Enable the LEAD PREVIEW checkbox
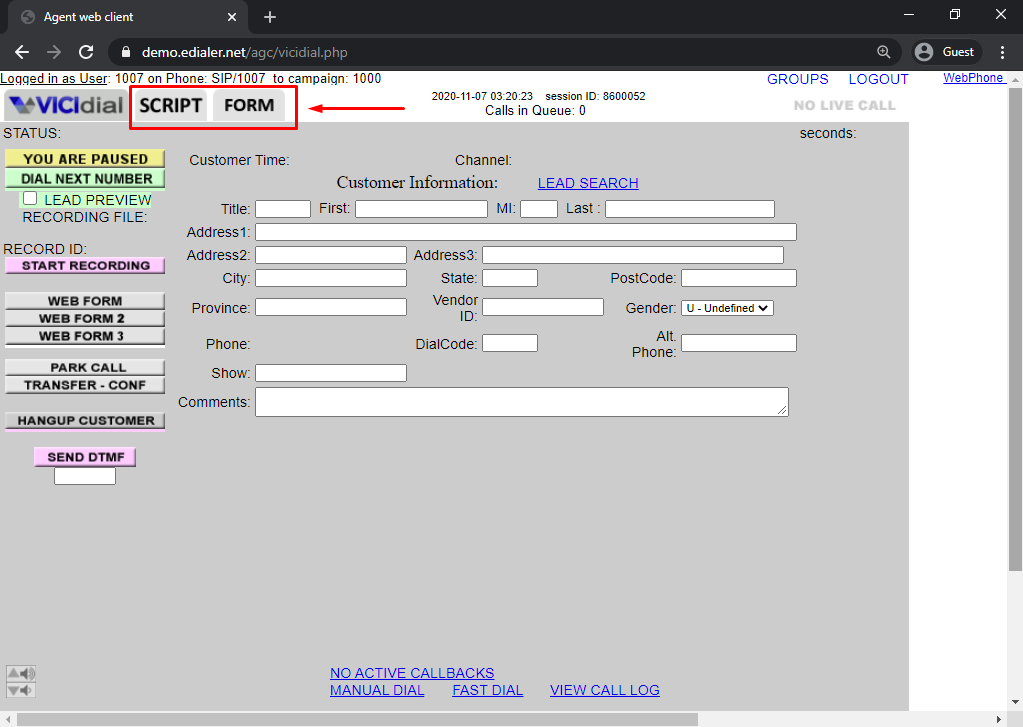The width and height of the screenshot is (1023, 727). (x=30, y=198)
